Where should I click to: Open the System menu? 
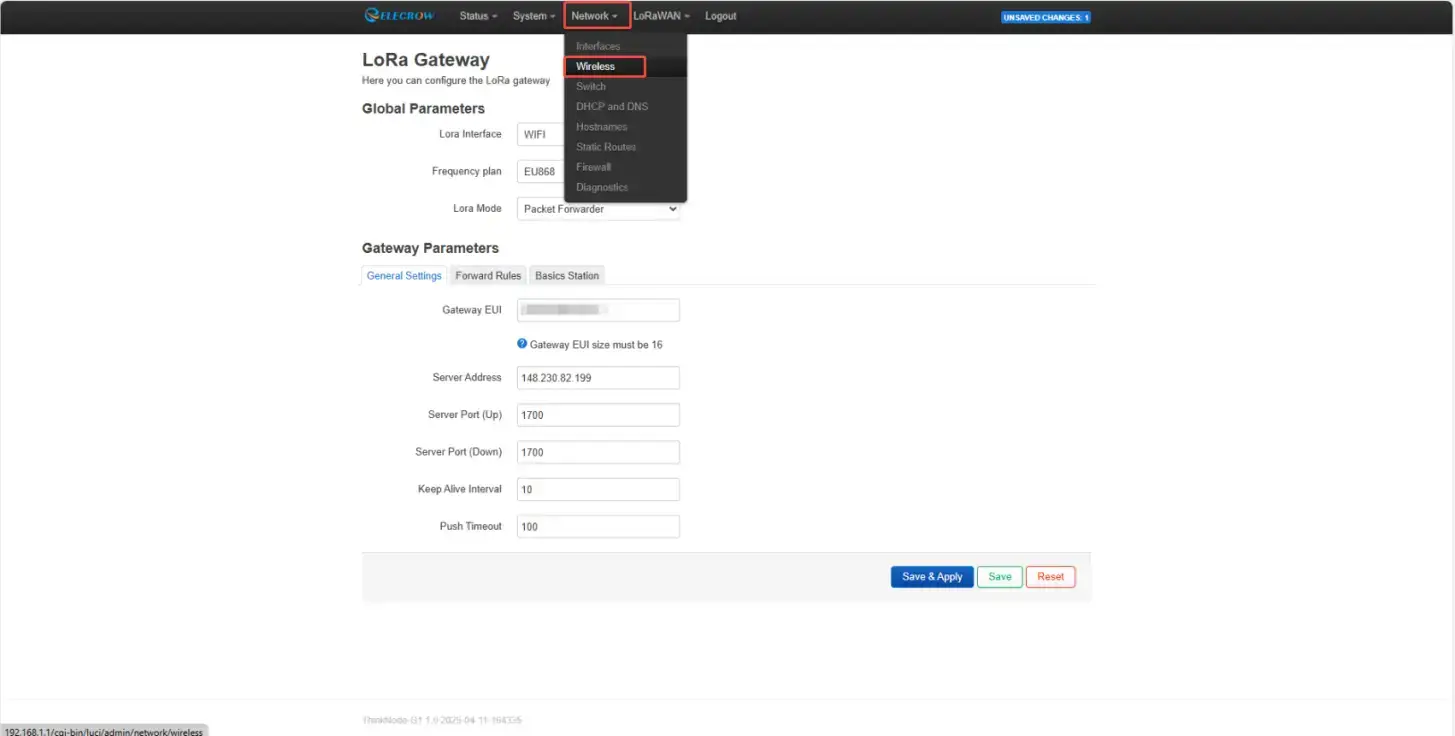[x=534, y=16]
